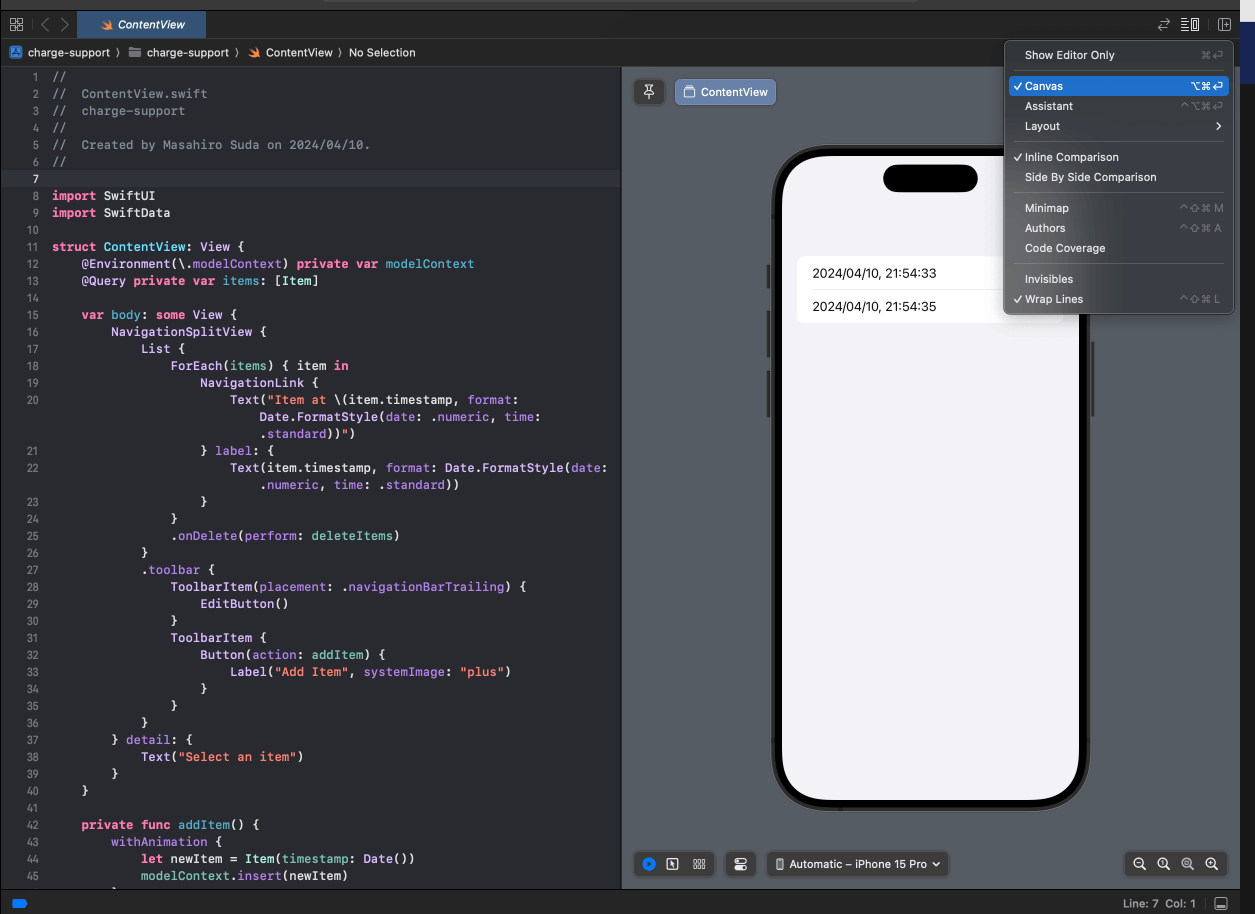This screenshot has height=914, width=1255.
Task: Click 'NavigationSplitView {' in the code
Action: (189, 332)
